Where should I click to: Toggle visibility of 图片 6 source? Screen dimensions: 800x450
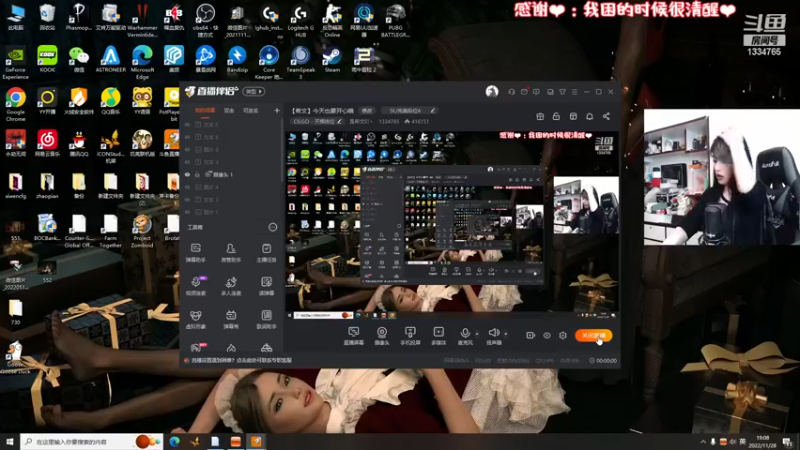(x=187, y=149)
